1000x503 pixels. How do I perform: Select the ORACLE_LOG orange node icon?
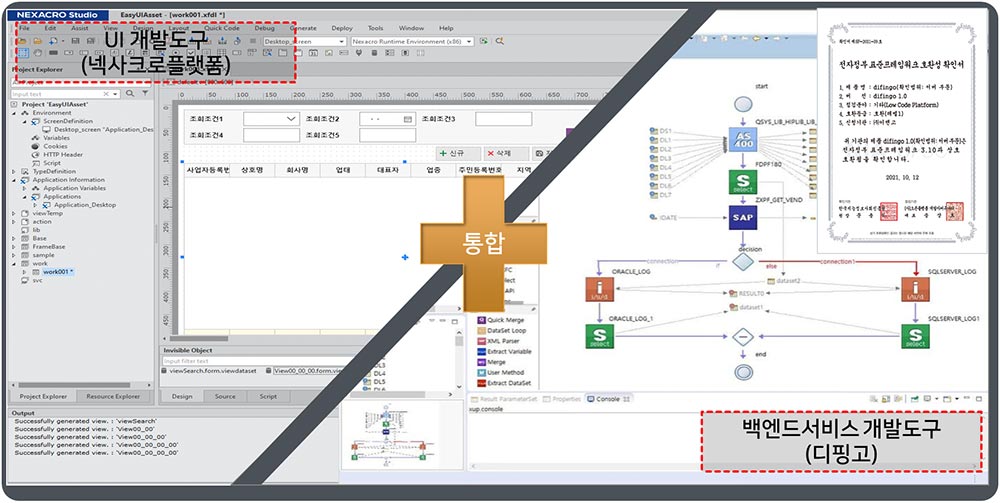599,288
